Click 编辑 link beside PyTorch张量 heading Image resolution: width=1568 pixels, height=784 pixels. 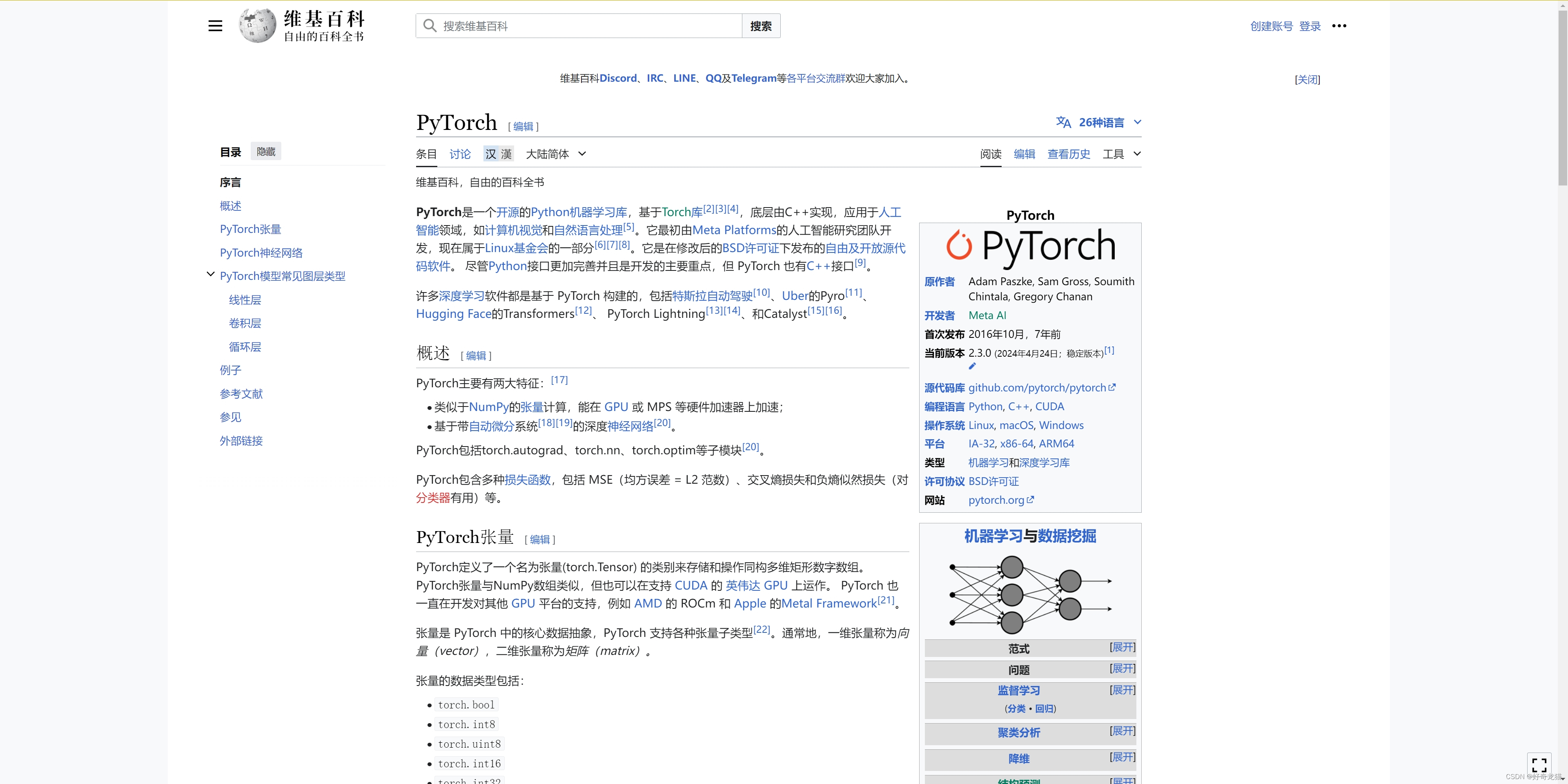[540, 540]
